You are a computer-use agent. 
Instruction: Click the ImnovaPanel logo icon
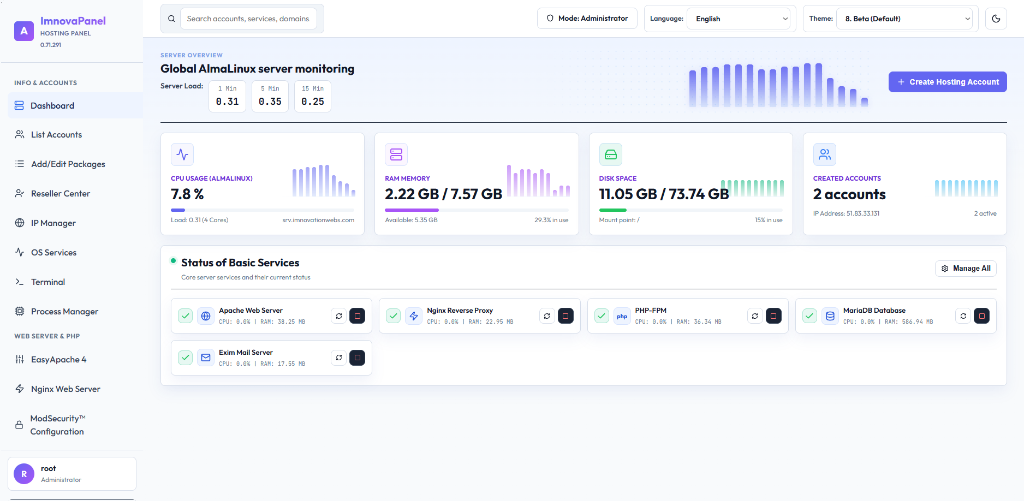coord(24,31)
